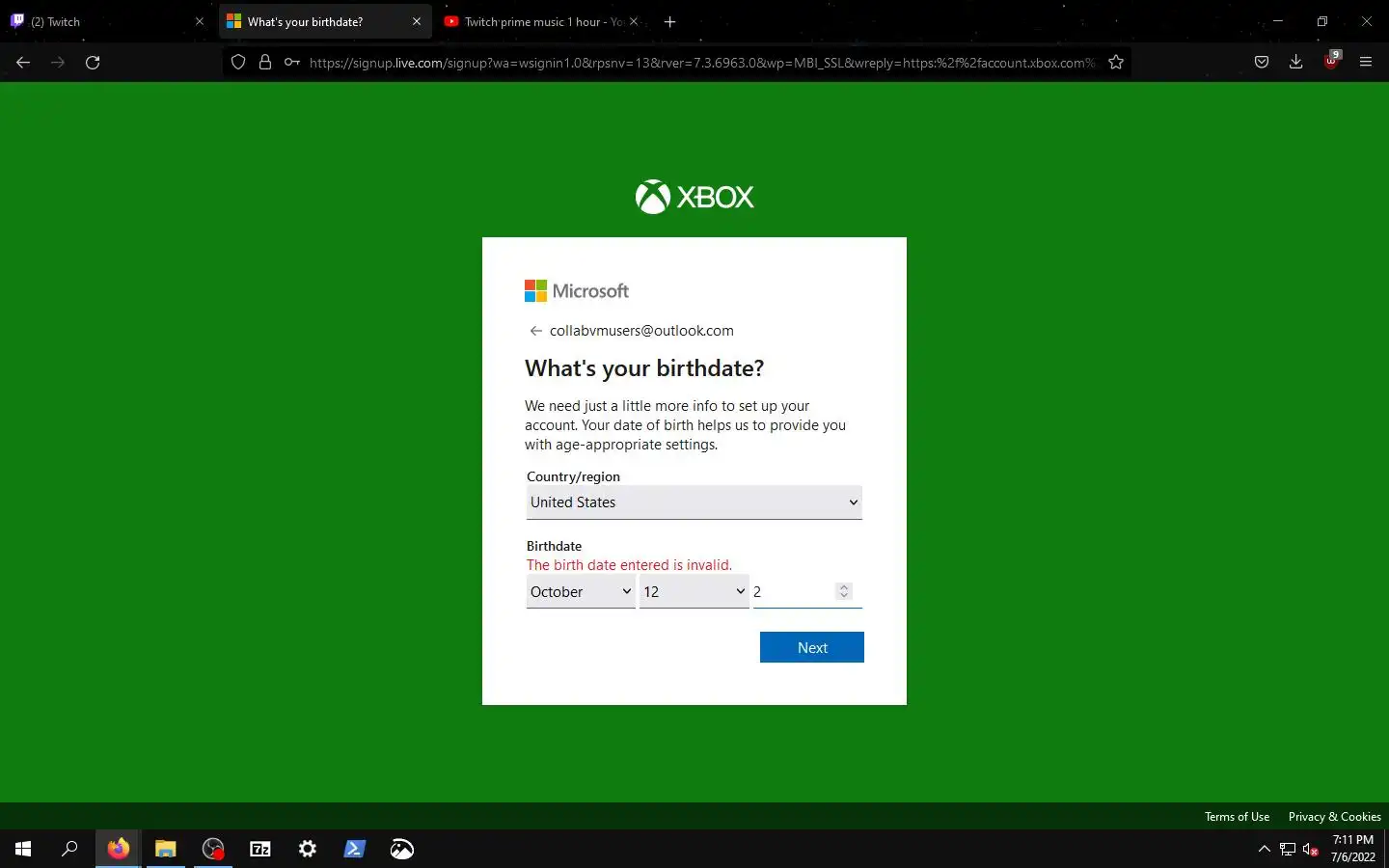Open the Privacy & Cookies link
Viewport: 1389px width, 868px height.
1334,817
